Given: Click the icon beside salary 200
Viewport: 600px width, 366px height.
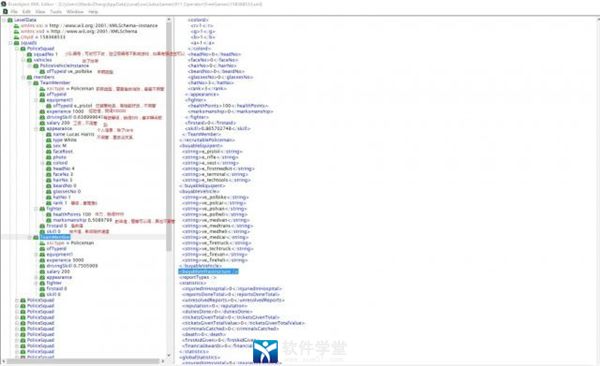Looking at the screenshot, I should (42, 123).
